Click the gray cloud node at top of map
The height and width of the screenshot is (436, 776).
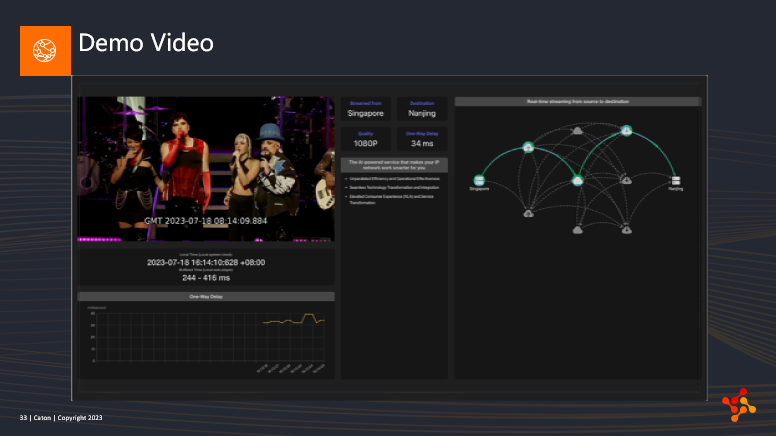point(577,131)
